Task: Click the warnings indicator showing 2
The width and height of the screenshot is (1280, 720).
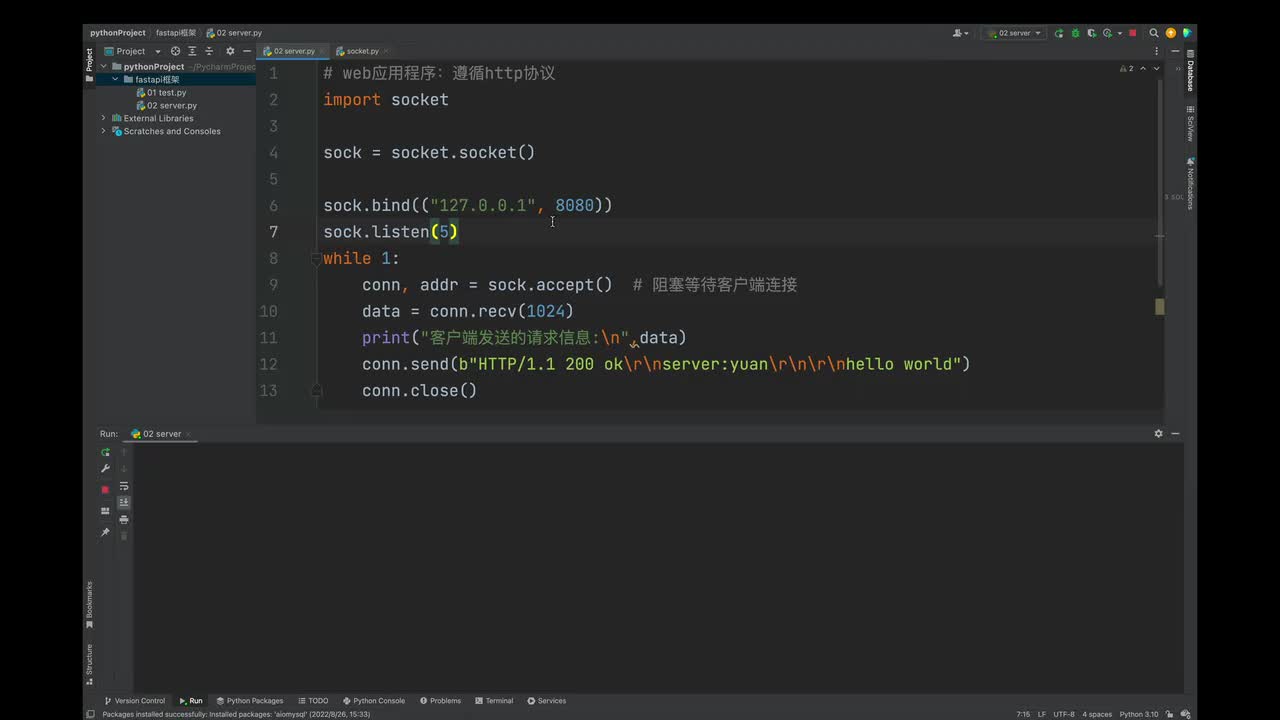Action: pyautogui.click(x=1127, y=69)
